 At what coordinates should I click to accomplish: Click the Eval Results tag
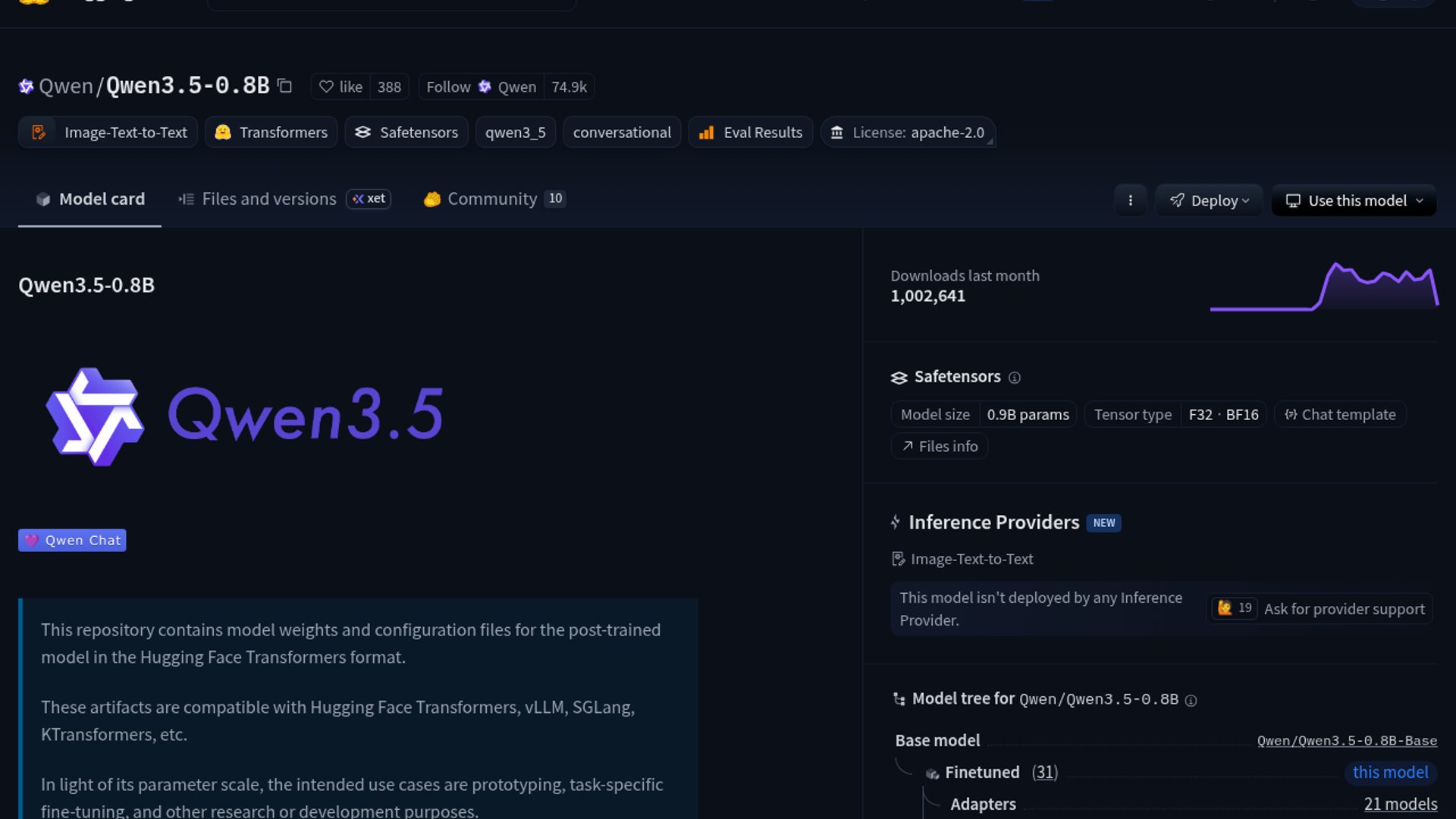click(x=751, y=133)
